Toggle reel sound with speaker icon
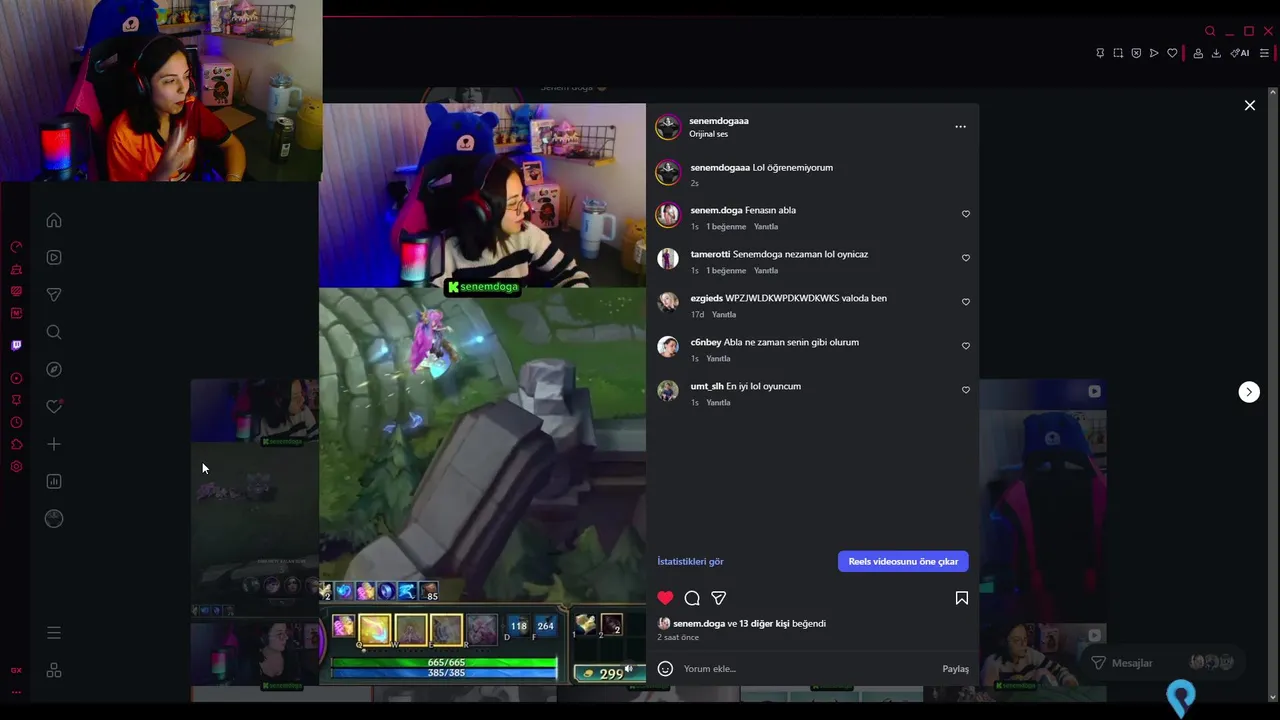The image size is (1280, 720). pos(628,669)
